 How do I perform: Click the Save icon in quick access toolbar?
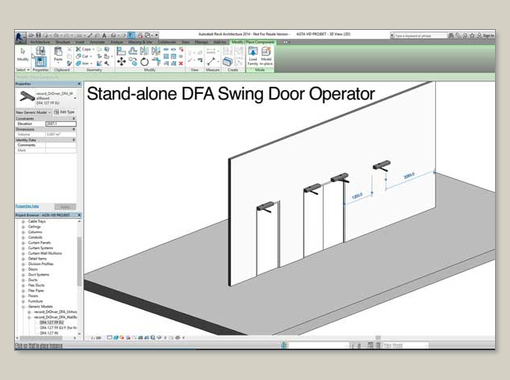39,35
